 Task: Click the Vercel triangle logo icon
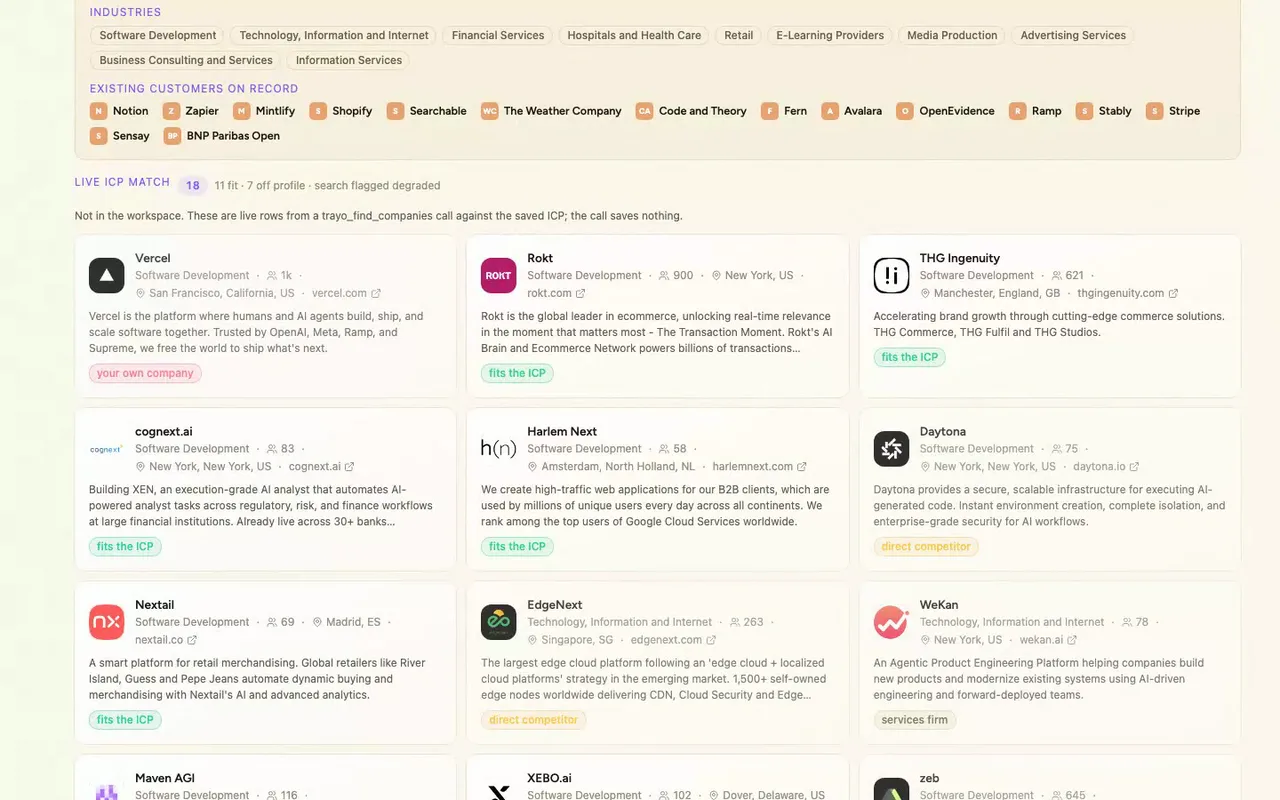point(107,275)
